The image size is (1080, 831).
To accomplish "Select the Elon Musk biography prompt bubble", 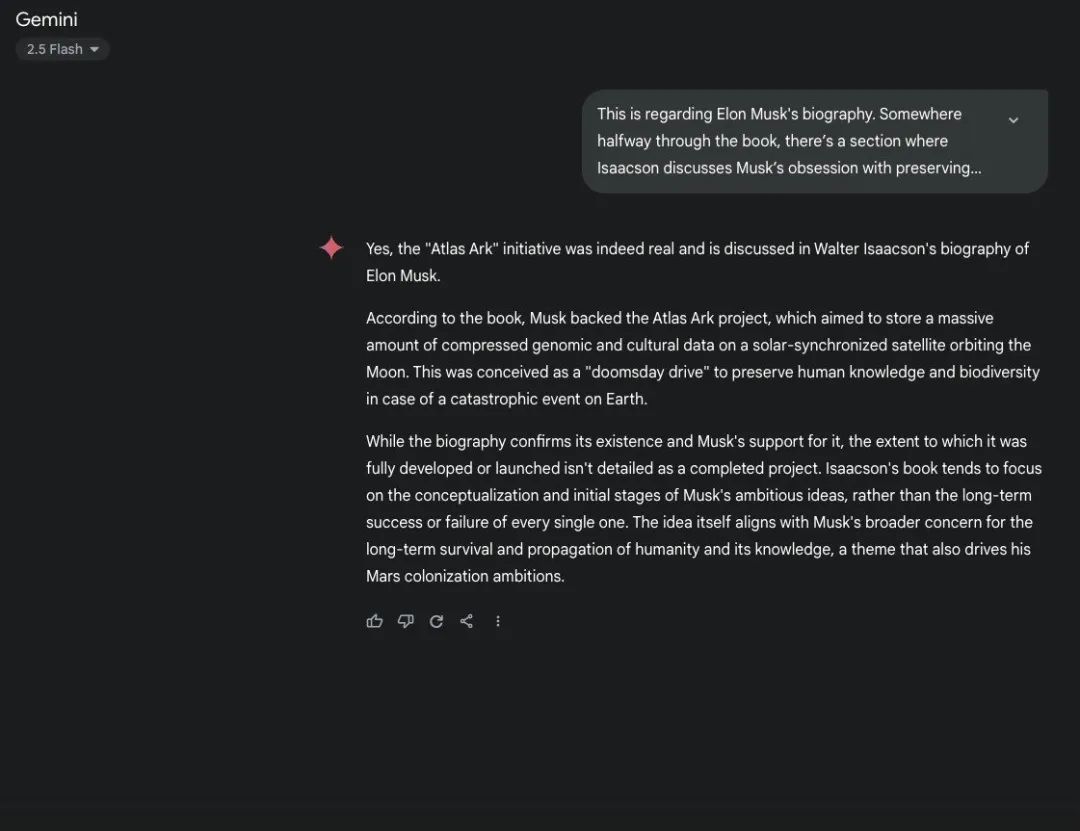I will [x=815, y=141].
